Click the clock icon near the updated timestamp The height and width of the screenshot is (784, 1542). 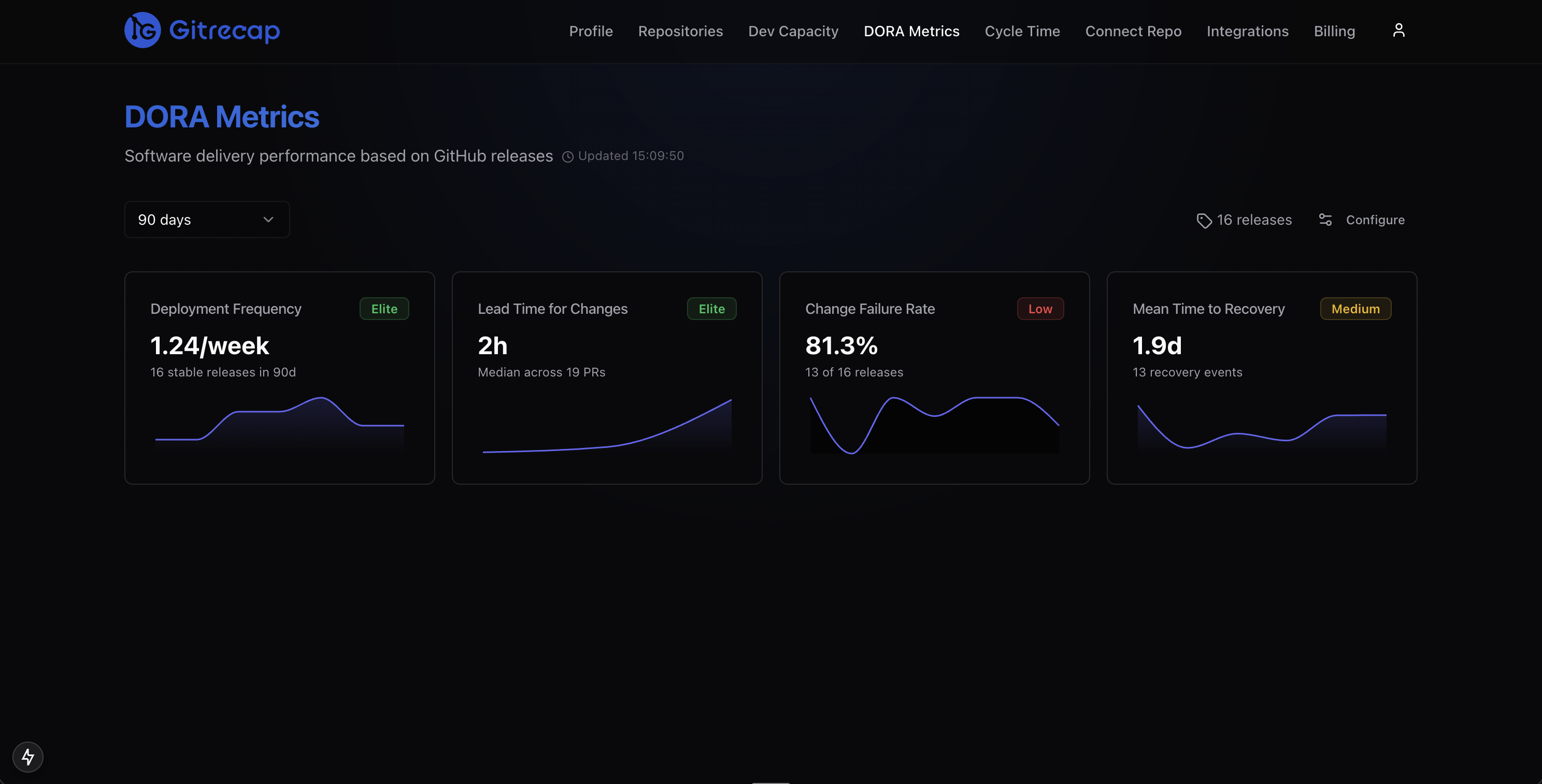(x=567, y=156)
